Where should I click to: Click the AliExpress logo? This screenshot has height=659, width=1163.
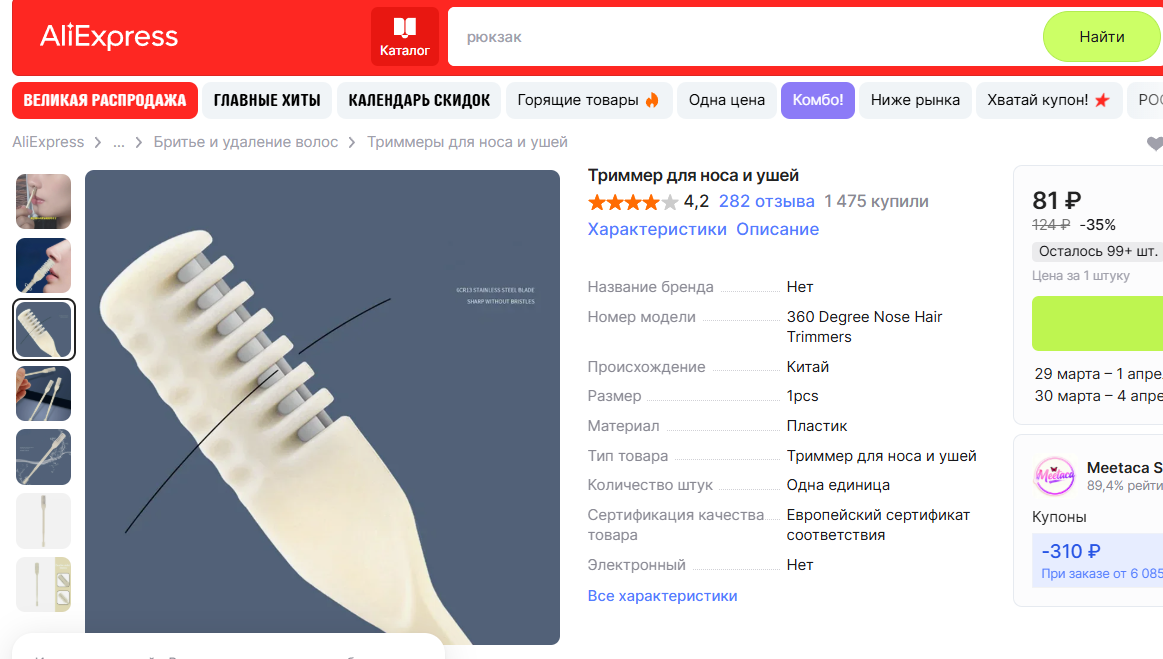pyautogui.click(x=109, y=36)
